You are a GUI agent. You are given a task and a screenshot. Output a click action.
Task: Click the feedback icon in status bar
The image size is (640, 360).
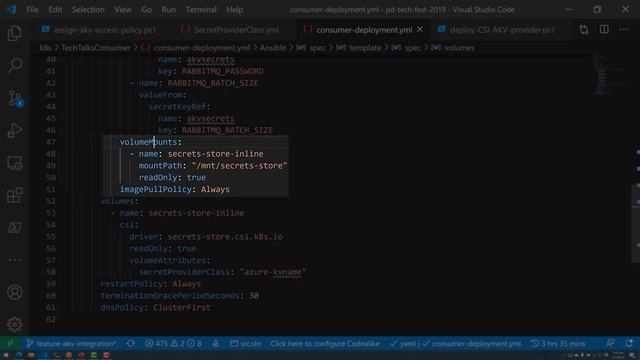coord(610,344)
